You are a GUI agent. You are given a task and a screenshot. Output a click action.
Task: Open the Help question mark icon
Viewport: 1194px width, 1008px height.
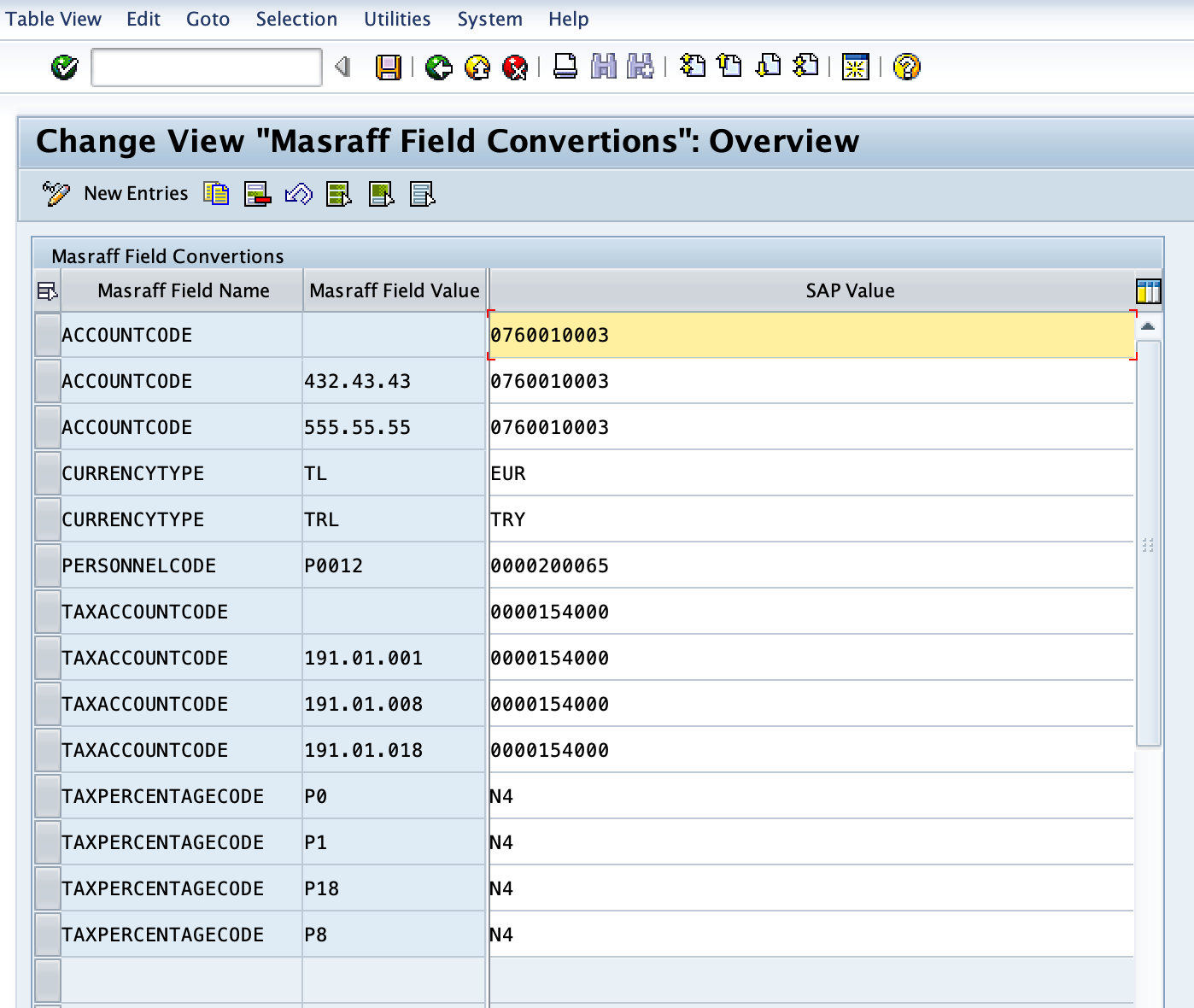pos(906,67)
